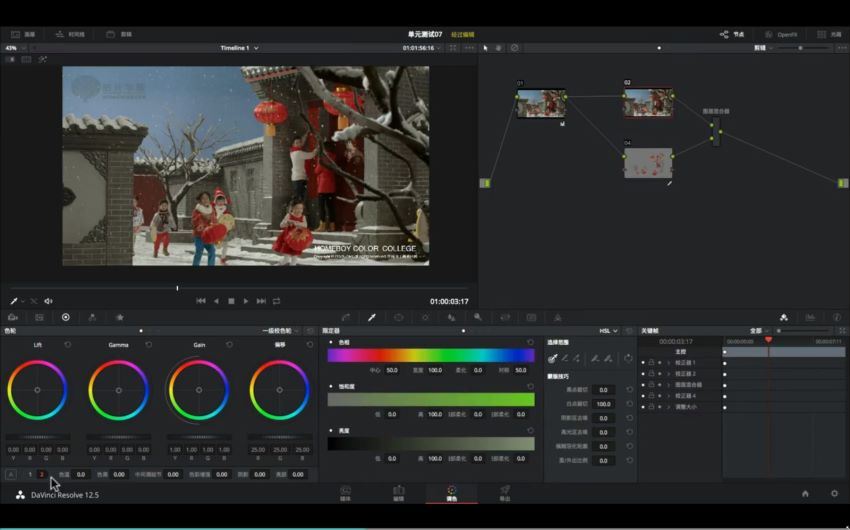The width and height of the screenshot is (850, 530).
Task: Open the Timeline 1 dropdown
Action: click(239, 48)
